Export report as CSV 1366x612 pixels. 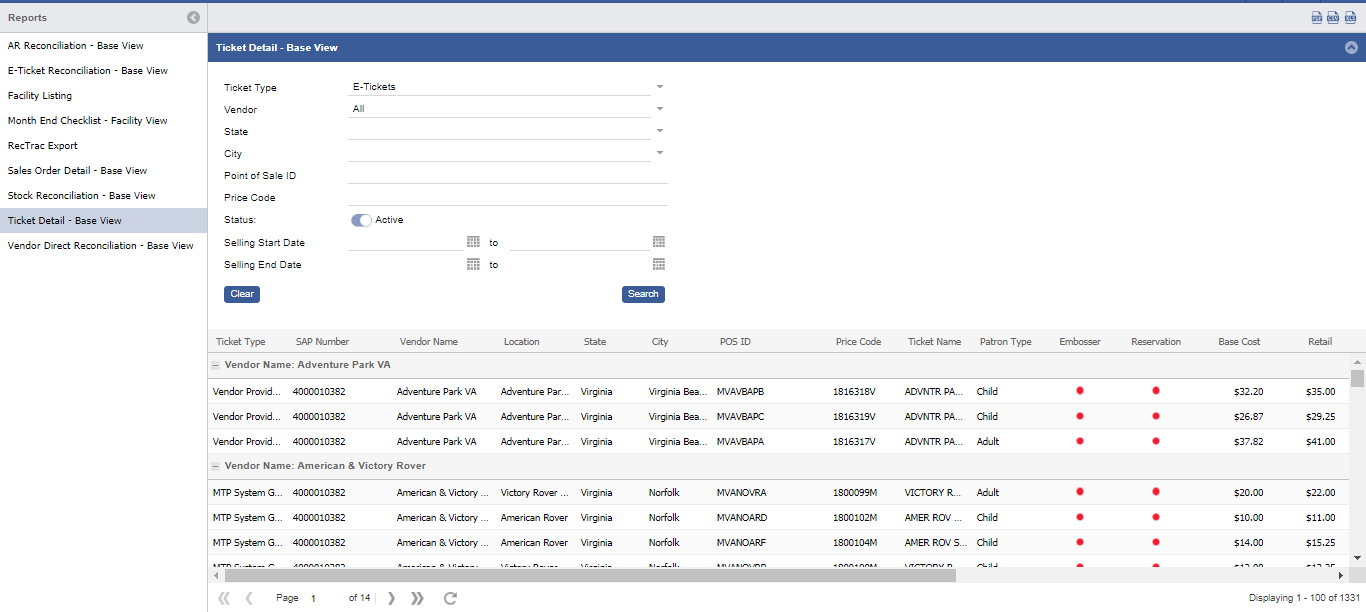(1333, 17)
